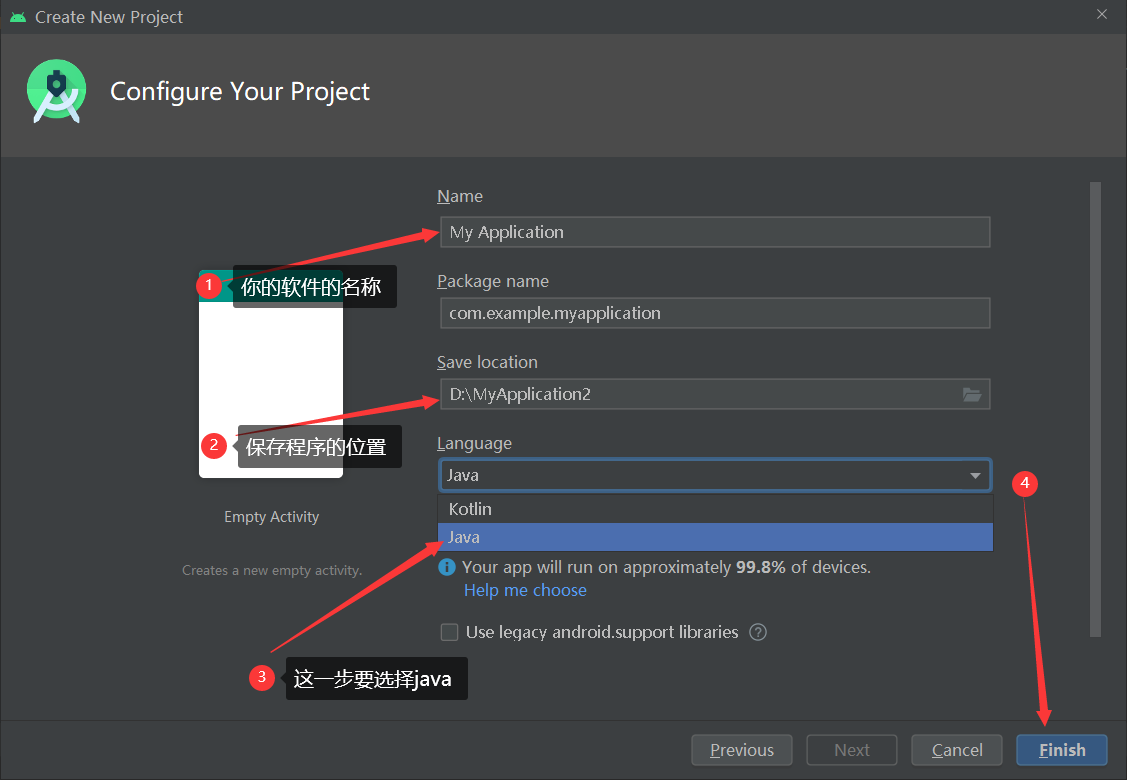Click the vertical scrollbar on right side
This screenshot has height=780, width=1127.
(1095, 409)
